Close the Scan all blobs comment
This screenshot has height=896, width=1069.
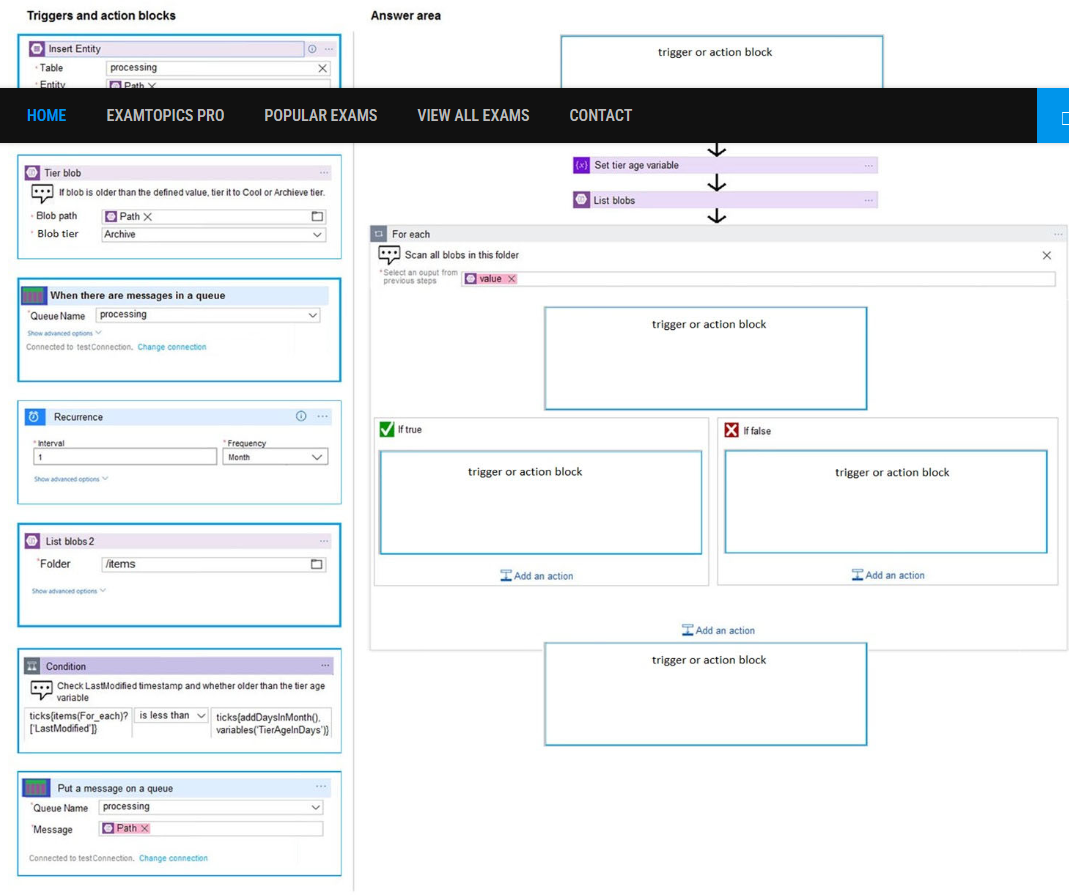1047,256
